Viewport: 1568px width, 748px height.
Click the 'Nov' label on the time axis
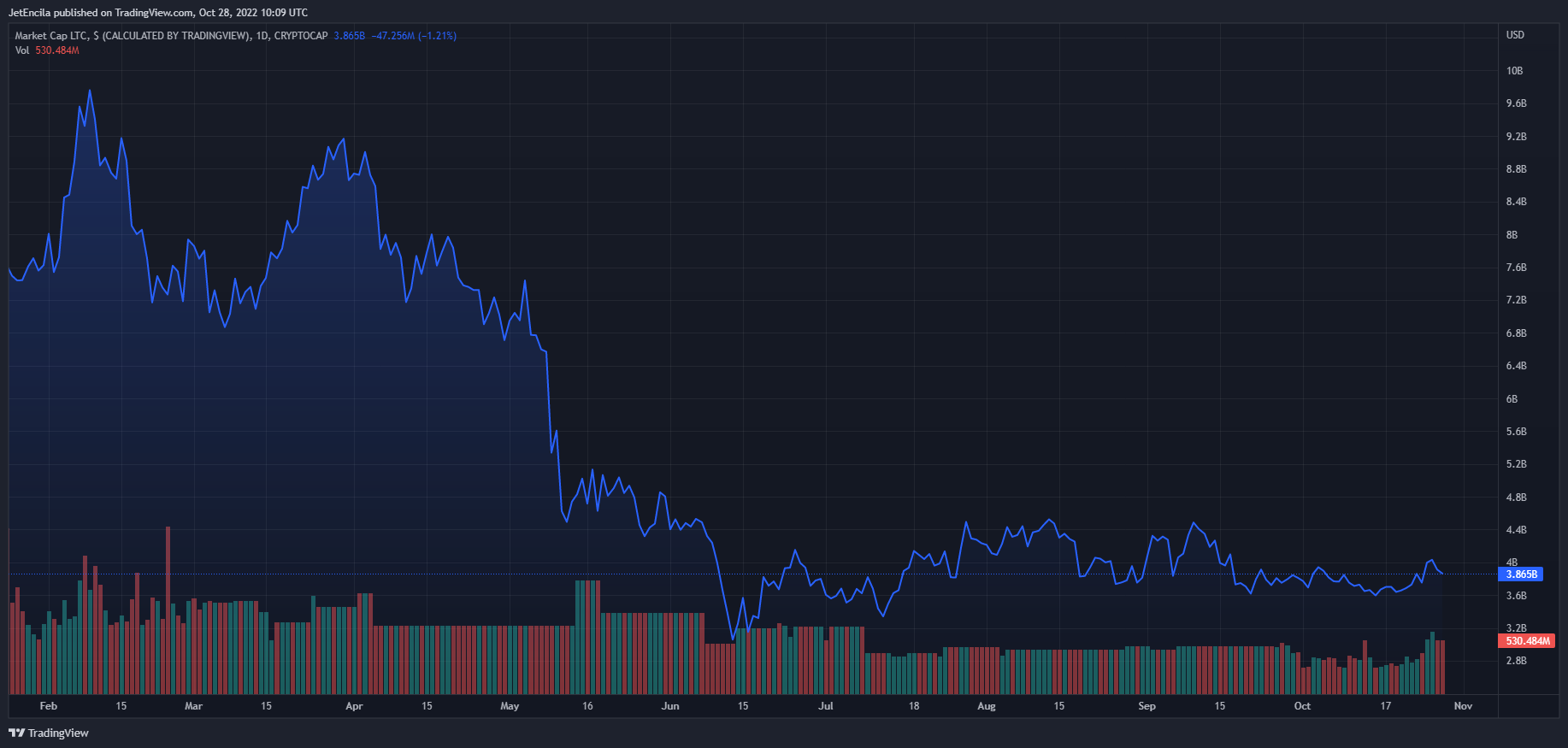pos(1463,706)
